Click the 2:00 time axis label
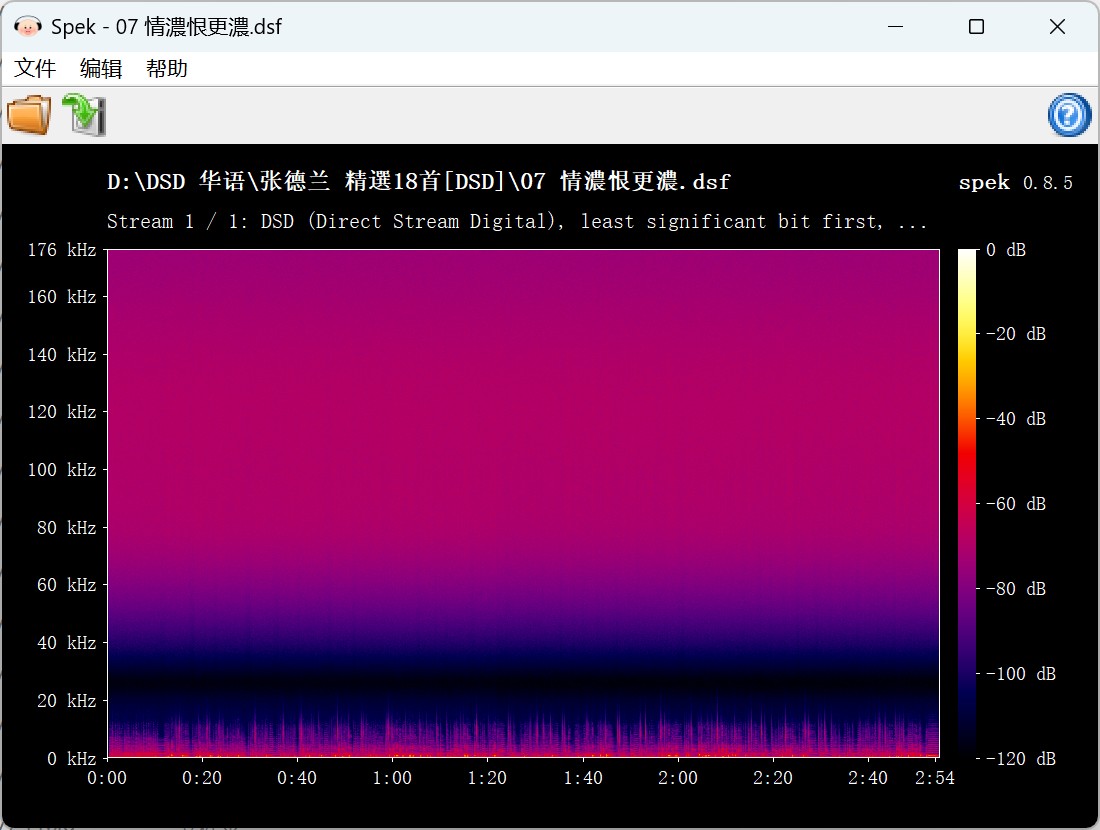 coord(678,778)
